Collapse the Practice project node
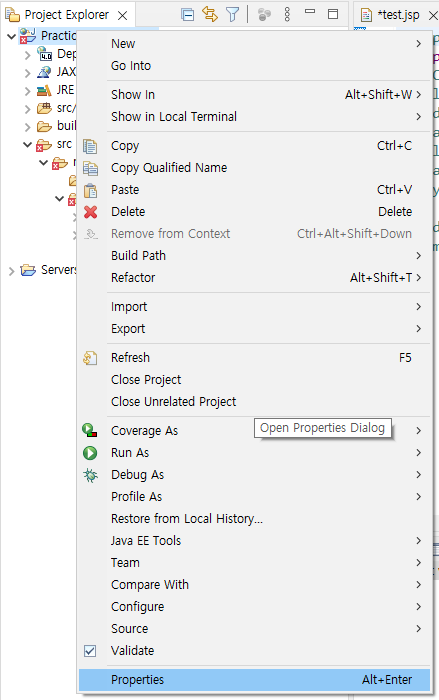 coord(11,36)
